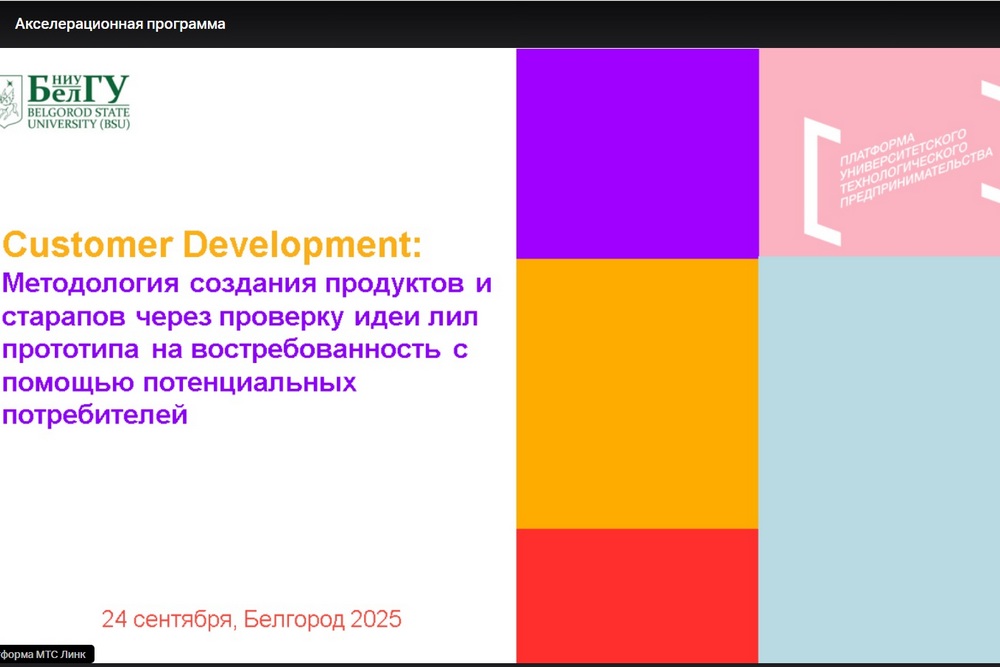Click the phrase 'помощью потенциальных' in subtitle
1000x667 pixels.
coord(180,383)
